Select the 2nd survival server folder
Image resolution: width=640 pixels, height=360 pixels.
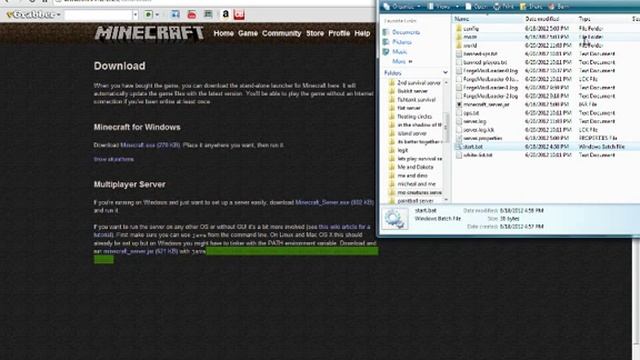(415, 83)
